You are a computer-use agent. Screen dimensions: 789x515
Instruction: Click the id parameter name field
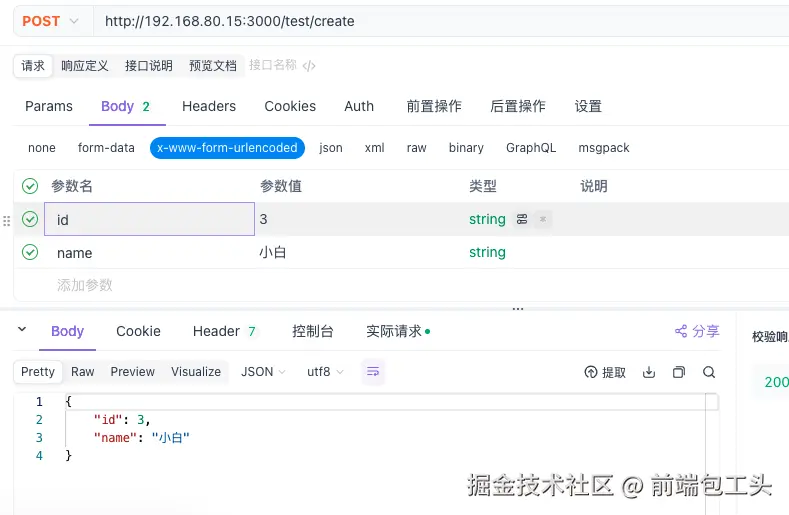pos(149,219)
